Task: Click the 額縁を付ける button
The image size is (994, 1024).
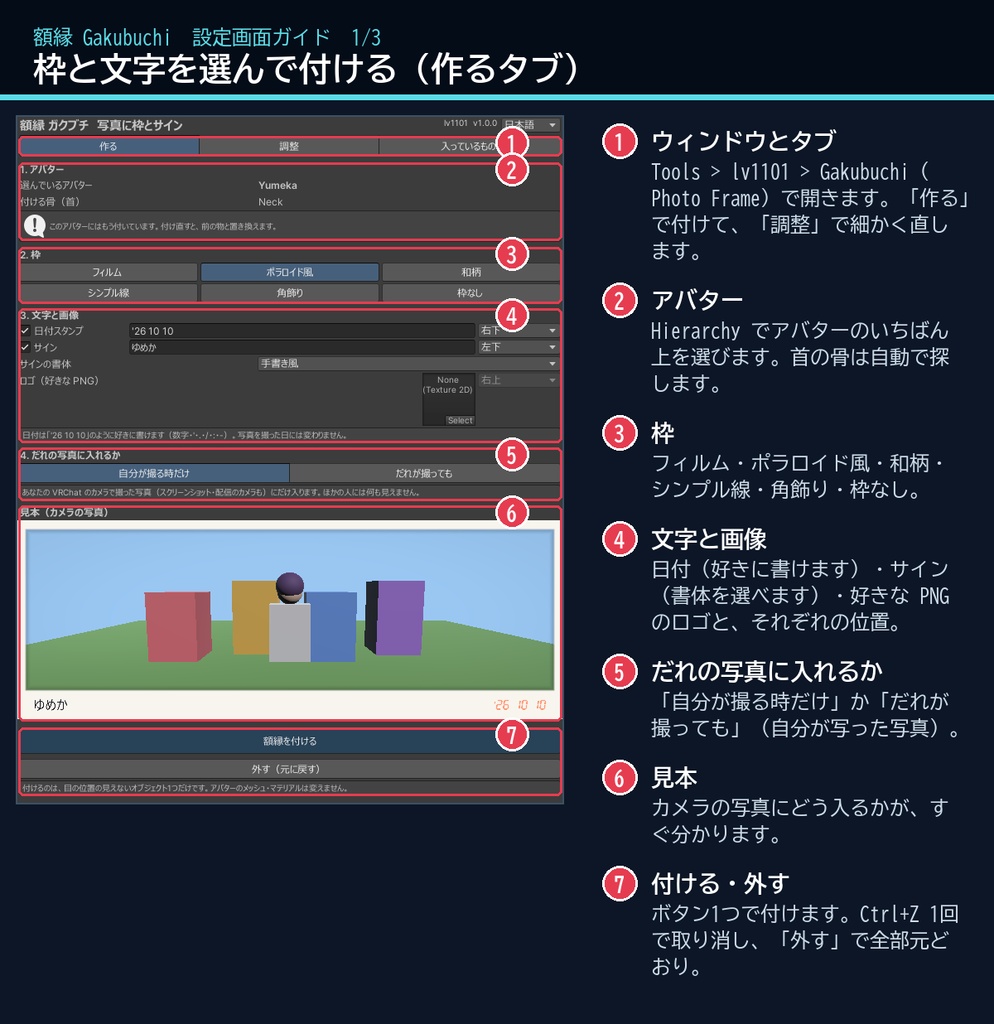Action: pos(289,741)
